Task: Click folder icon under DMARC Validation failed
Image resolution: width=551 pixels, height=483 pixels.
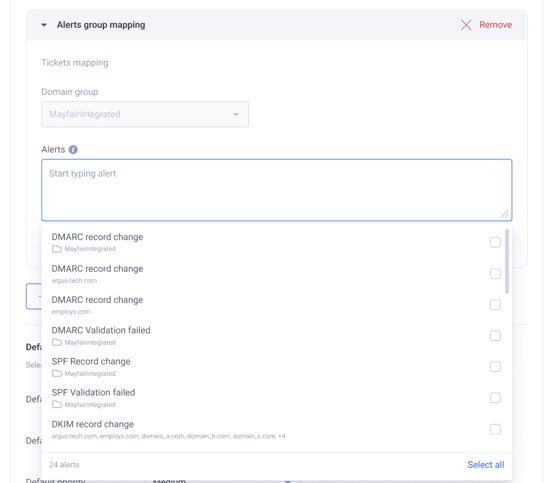Action: coord(57,342)
